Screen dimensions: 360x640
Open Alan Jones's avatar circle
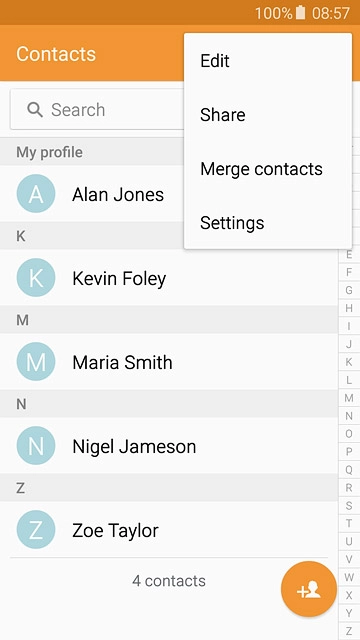click(36, 194)
